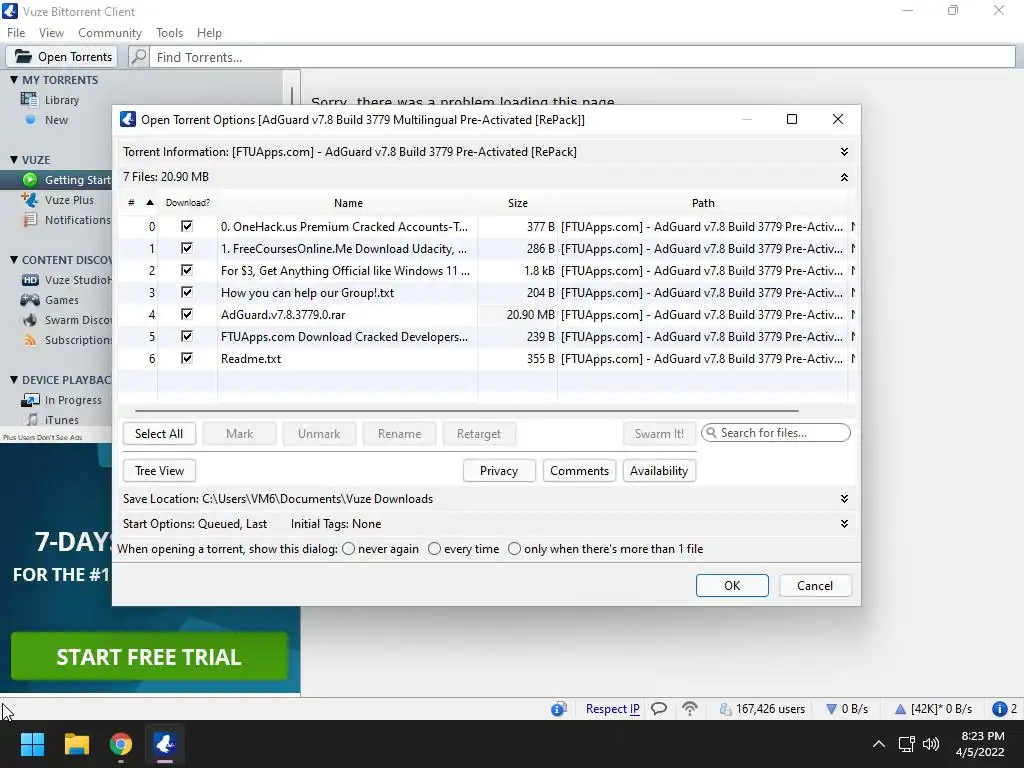1024x768 pixels.
Task: Select 'only when there's more than 1 file' option
Action: point(515,549)
